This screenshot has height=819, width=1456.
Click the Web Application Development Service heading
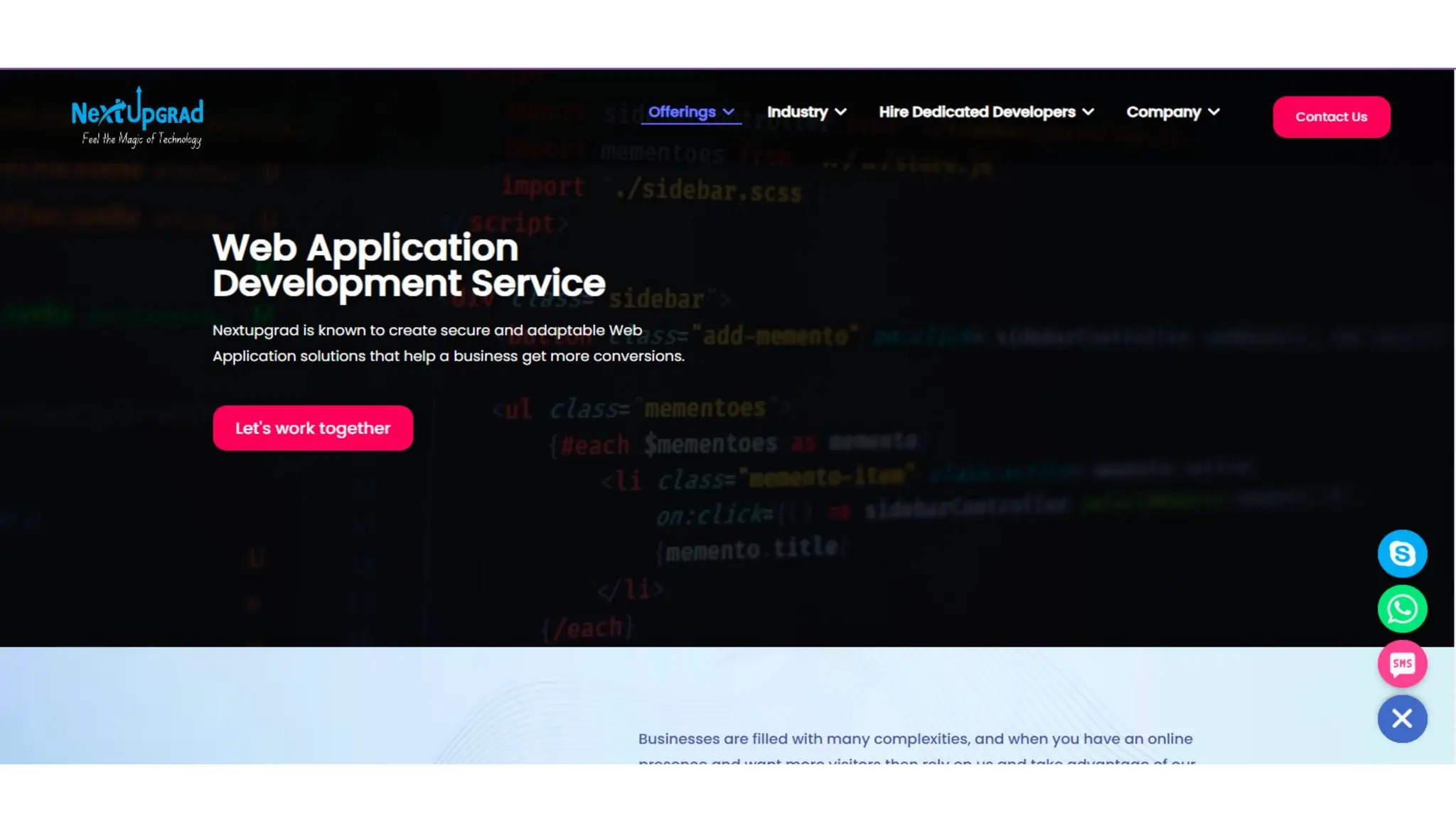pos(408,265)
